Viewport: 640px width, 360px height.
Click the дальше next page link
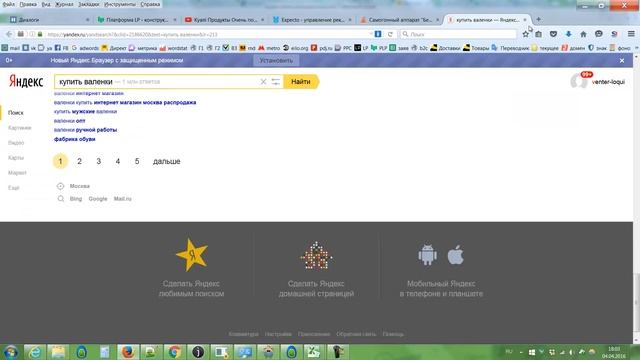[x=167, y=161]
